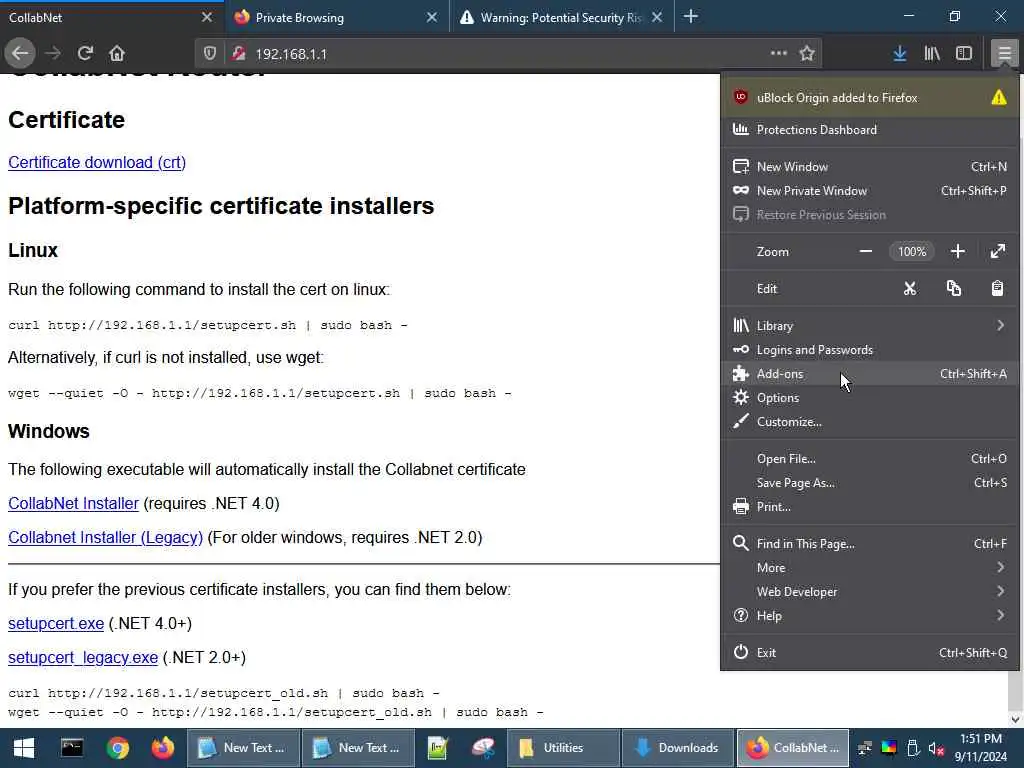The width and height of the screenshot is (1024, 768).
Task: Open Library toolbar icon
Action: [932, 54]
